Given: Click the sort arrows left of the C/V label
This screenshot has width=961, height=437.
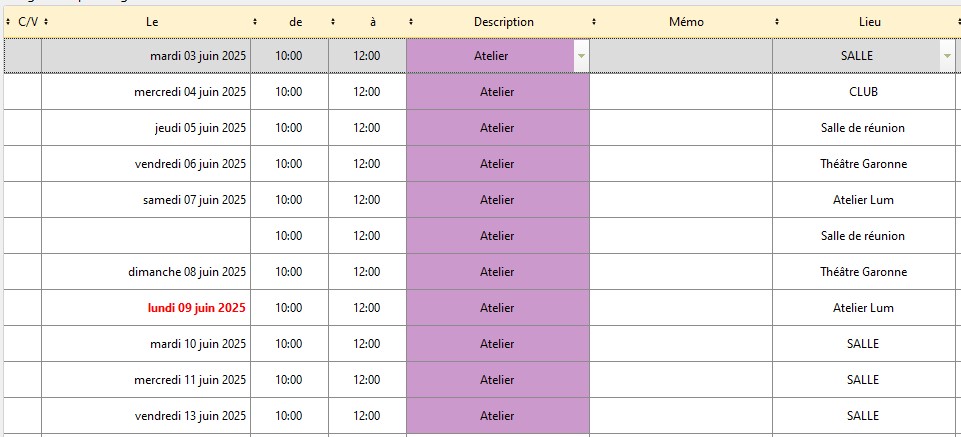Looking at the screenshot, I should click(9, 21).
